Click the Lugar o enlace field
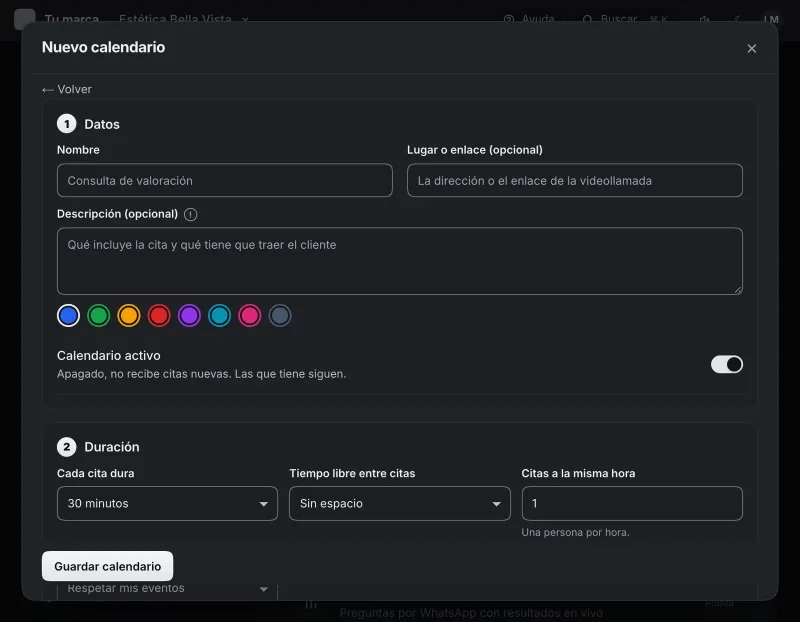Image resolution: width=800 pixels, height=622 pixels. (574, 180)
